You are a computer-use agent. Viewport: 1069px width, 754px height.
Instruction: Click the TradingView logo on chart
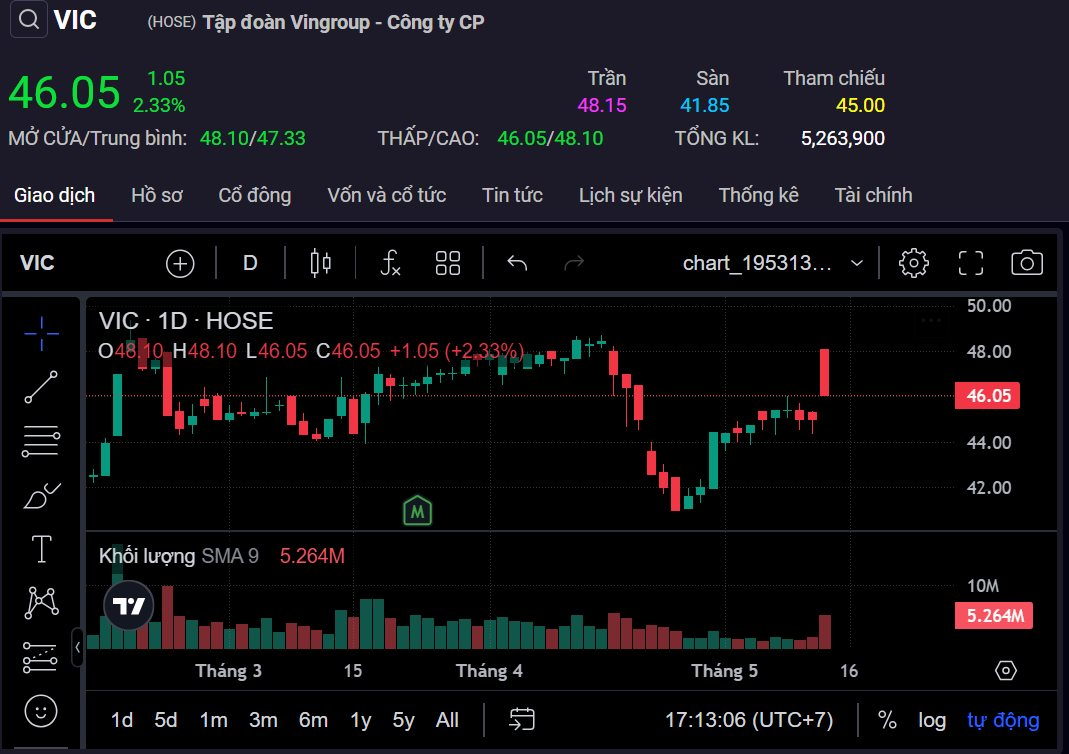point(128,605)
